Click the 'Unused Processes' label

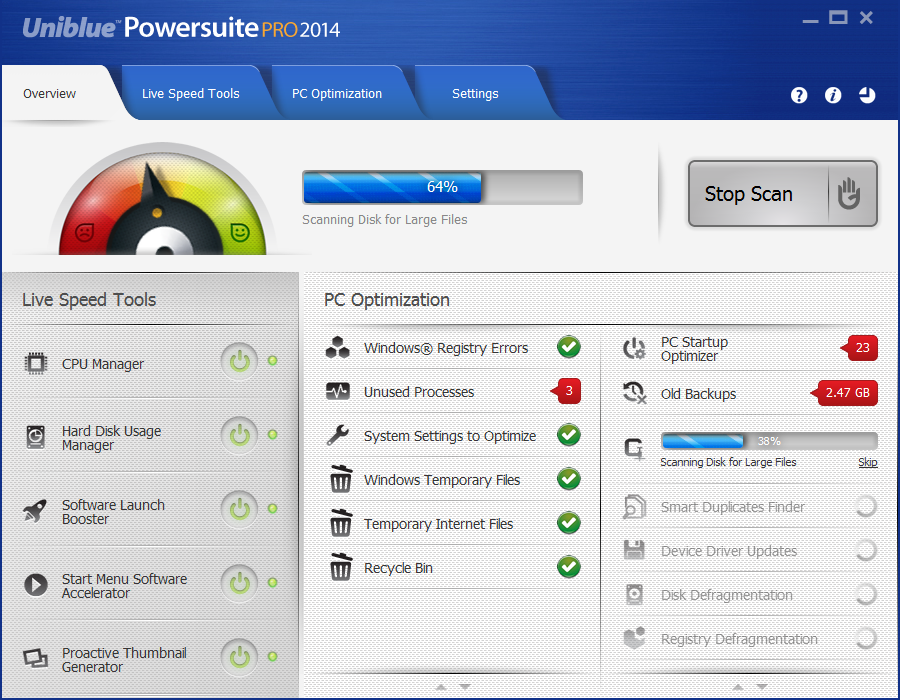pos(419,392)
